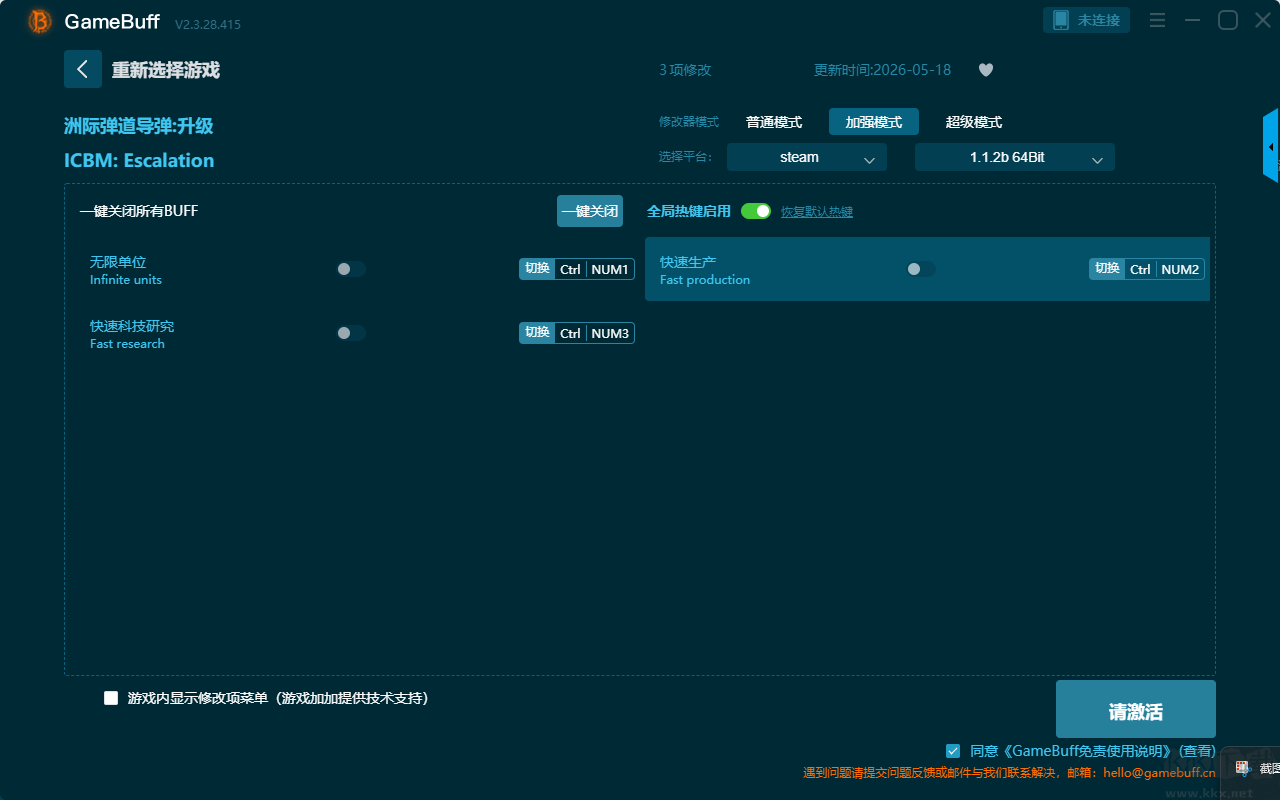Click the 洲际弹道导弹:升级 game title
Screen dimensions: 1280x800
(x=139, y=126)
